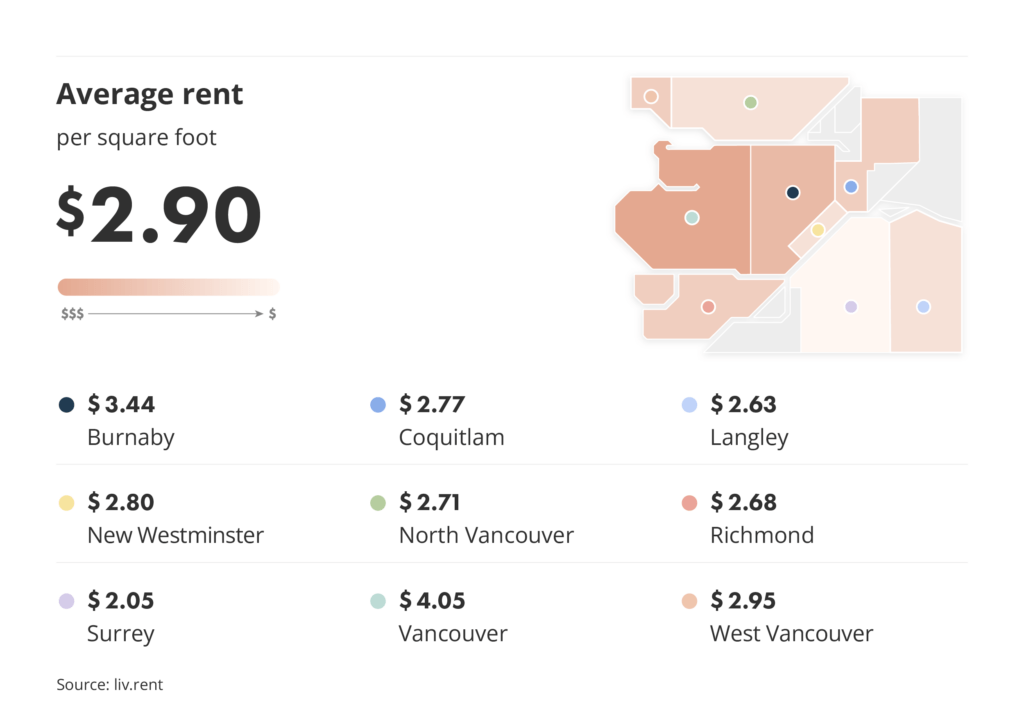Viewport: 1024px width, 717px height.
Task: Click the $4.05 Vancouver rent value
Action: point(431,601)
